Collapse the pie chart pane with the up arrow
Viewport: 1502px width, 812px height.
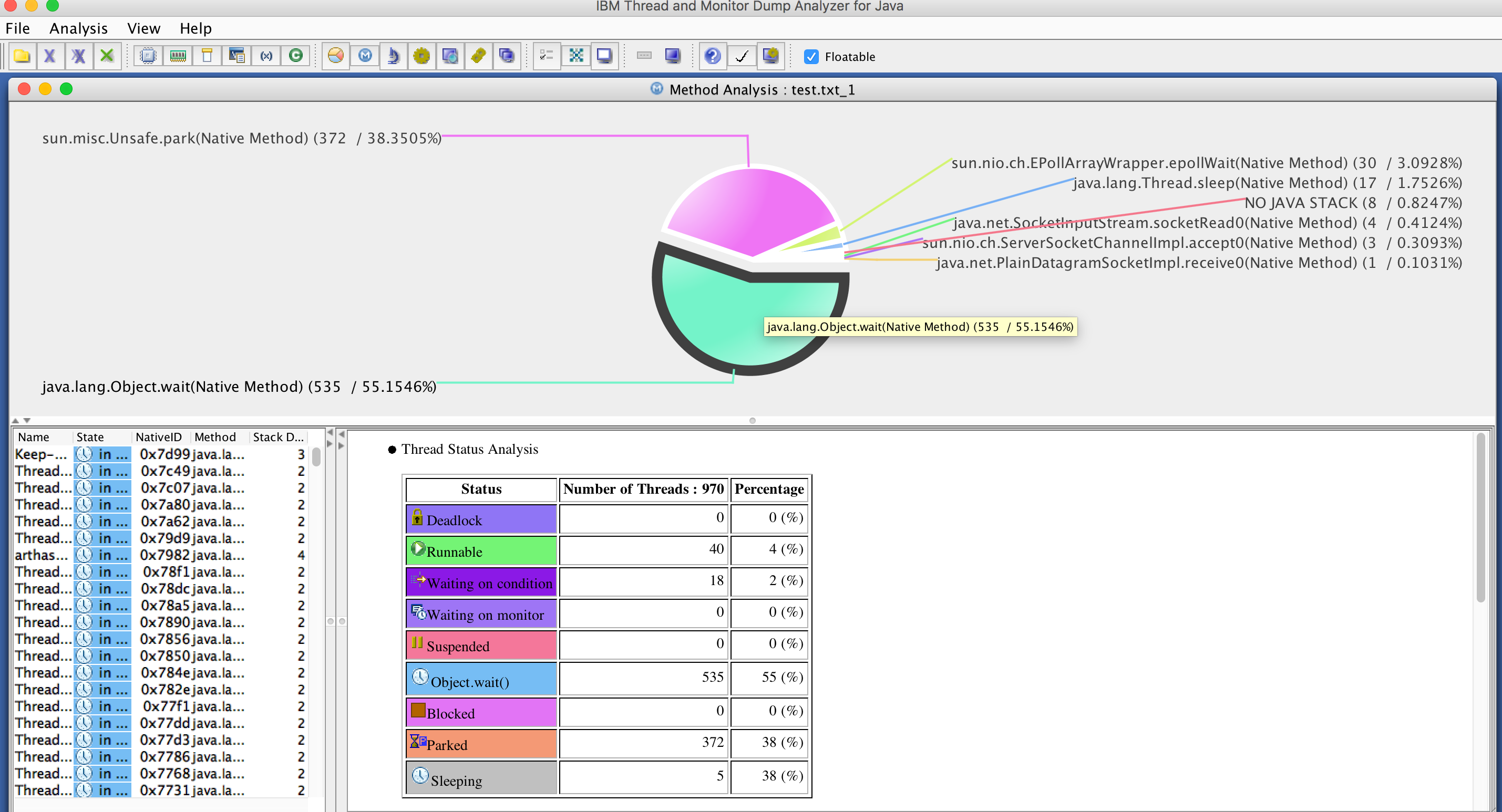click(x=16, y=420)
